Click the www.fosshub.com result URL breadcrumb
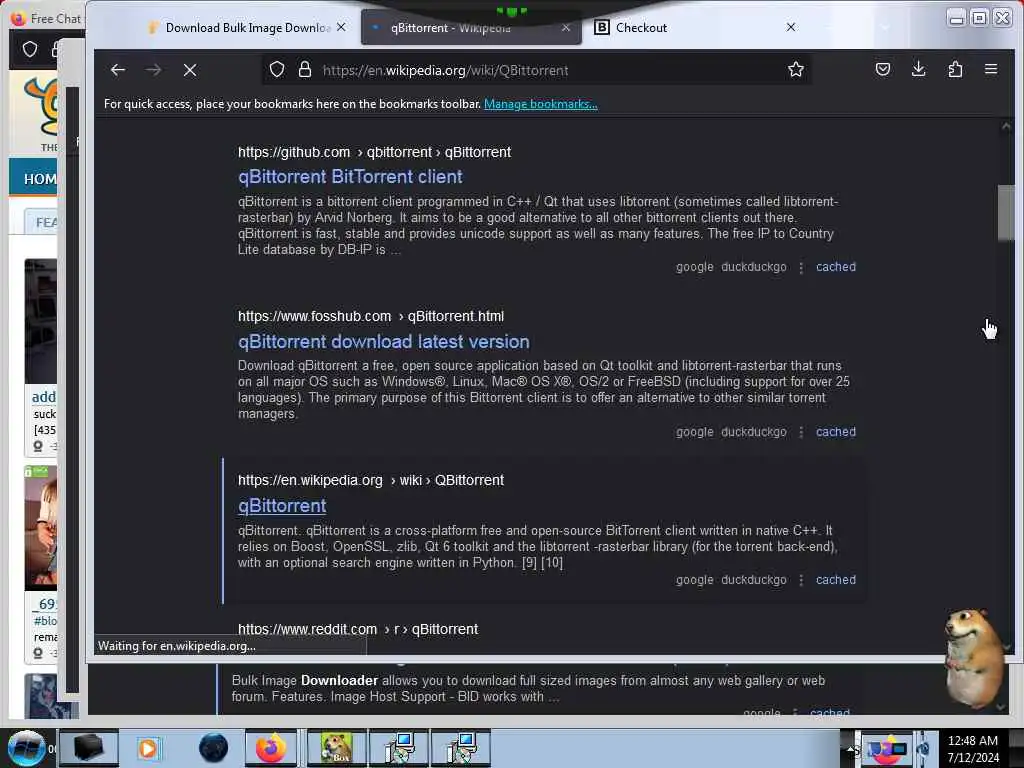 tap(370, 316)
